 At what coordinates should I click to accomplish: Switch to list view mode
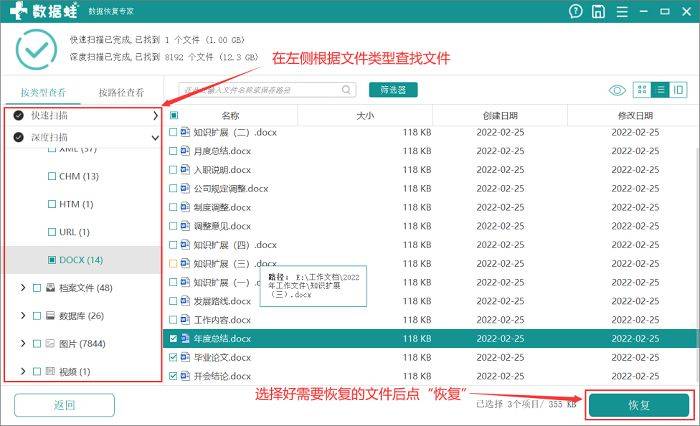coord(660,90)
